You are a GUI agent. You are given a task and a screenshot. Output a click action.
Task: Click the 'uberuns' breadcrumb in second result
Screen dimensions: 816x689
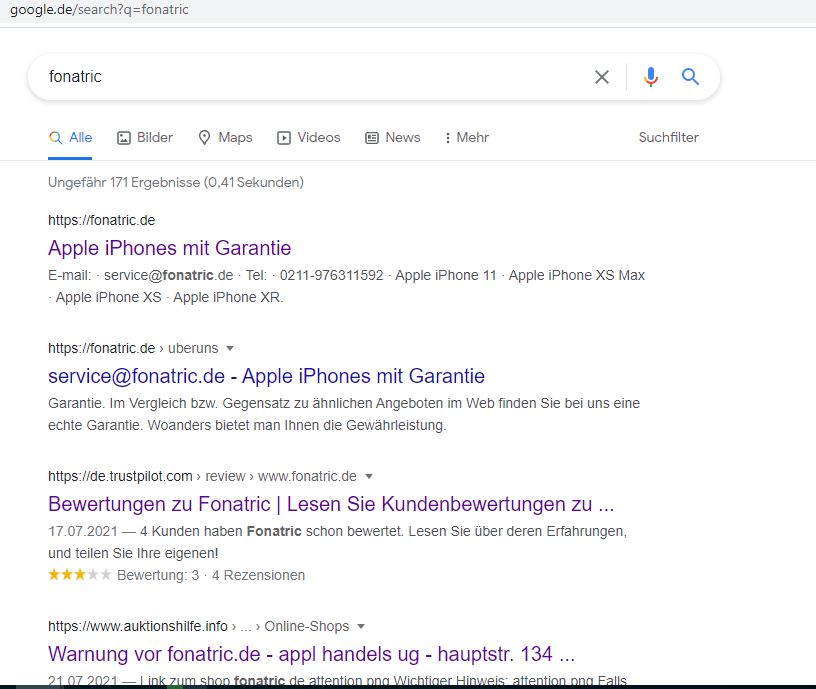(193, 348)
